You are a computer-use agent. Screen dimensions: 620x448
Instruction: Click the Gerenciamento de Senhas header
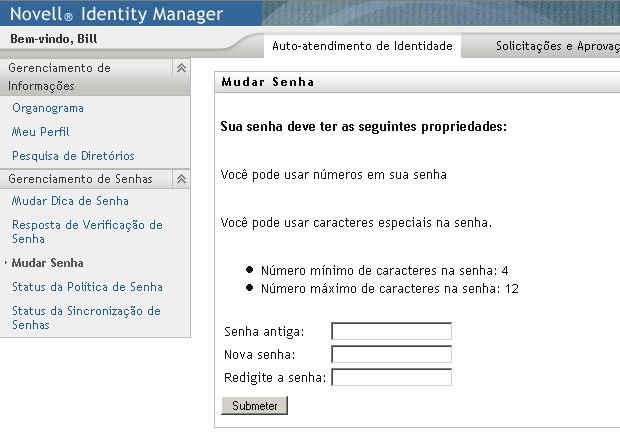(x=80, y=179)
